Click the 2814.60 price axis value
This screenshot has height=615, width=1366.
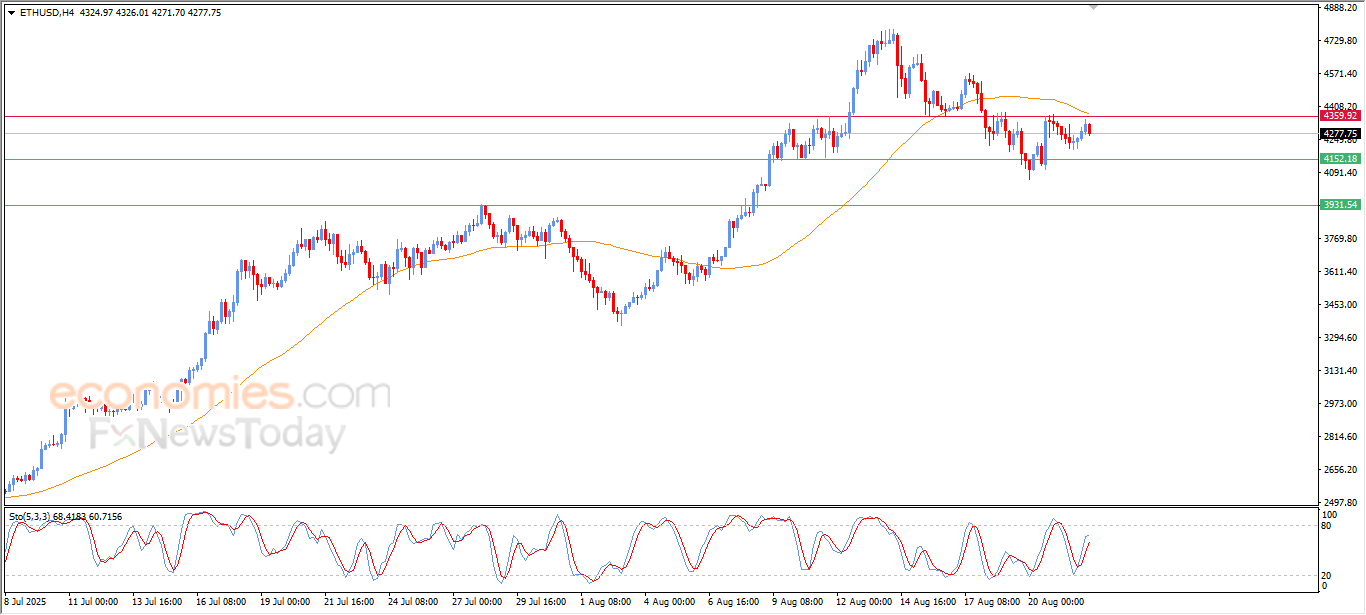[x=1340, y=437]
